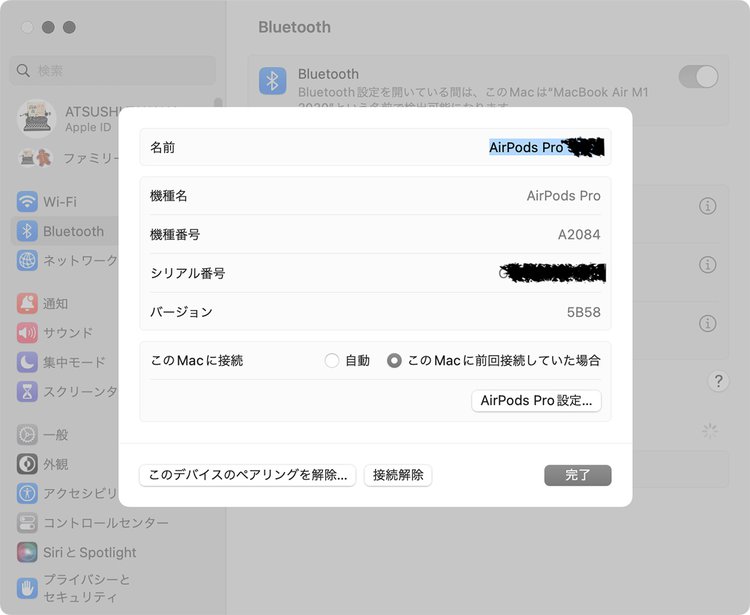Select the Wi-Fi label in sidebar
The image size is (750, 615).
point(60,202)
